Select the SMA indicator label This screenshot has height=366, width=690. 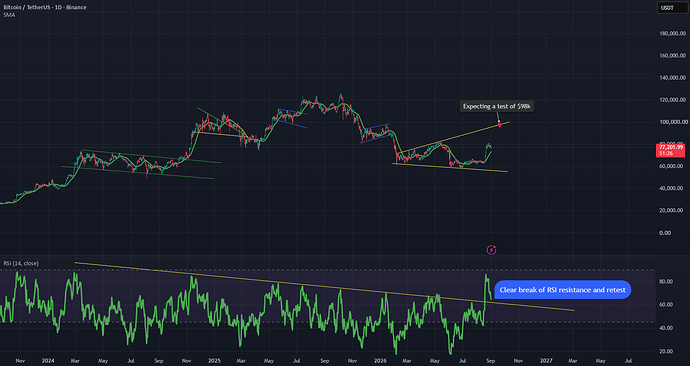pyautogui.click(x=9, y=15)
